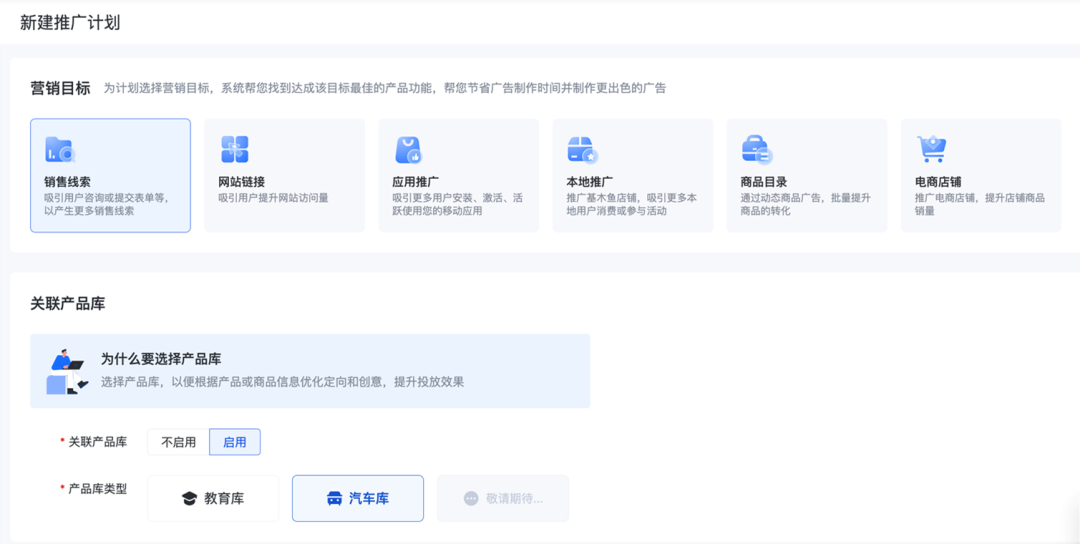This screenshot has height=544, width=1080.
Task: Pick the 商品目录 marketing goal card
Action: click(807, 176)
